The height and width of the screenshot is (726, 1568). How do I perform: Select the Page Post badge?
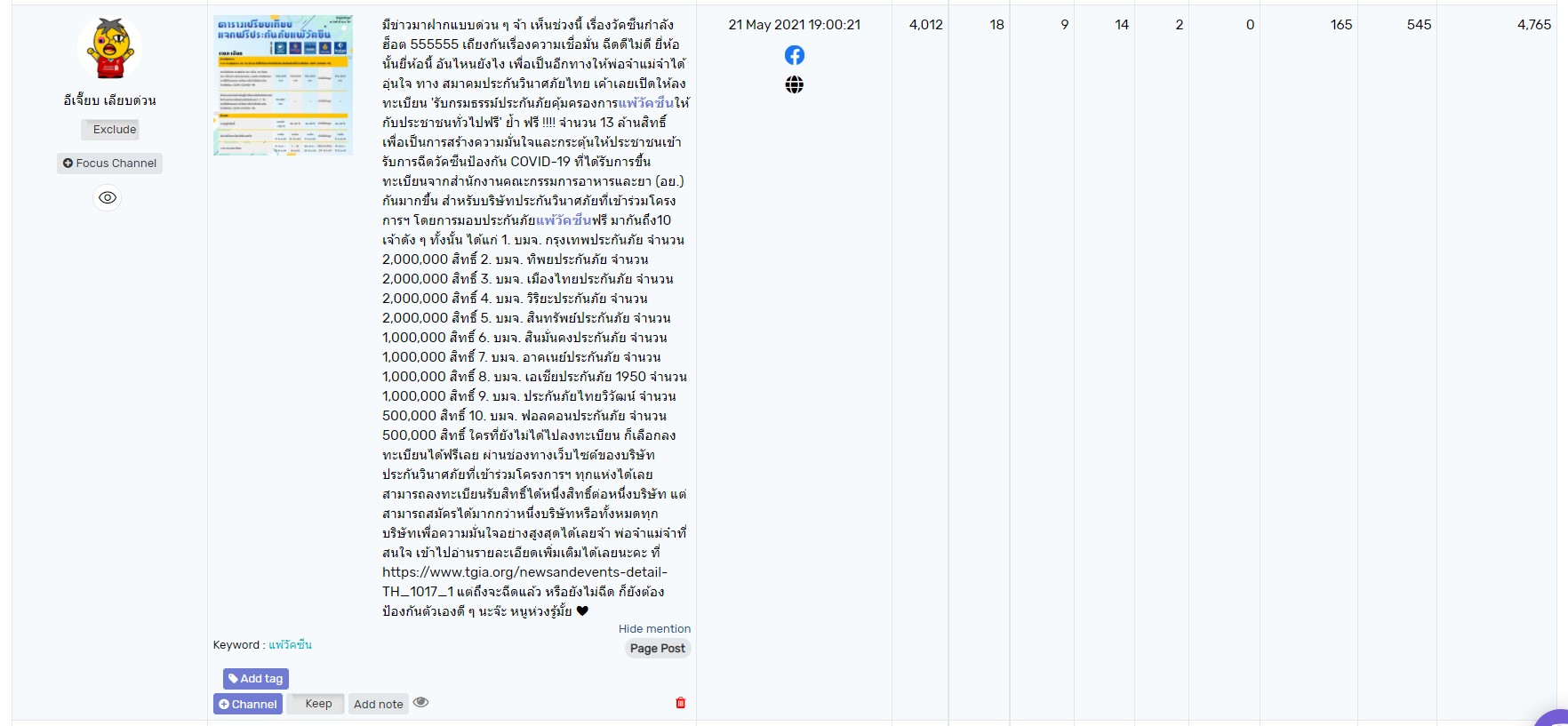657,649
